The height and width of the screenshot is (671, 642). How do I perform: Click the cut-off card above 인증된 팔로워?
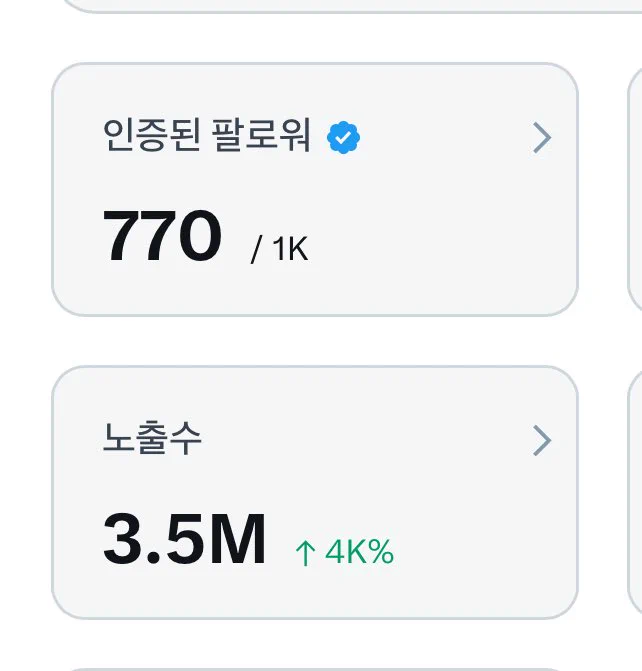351,6
